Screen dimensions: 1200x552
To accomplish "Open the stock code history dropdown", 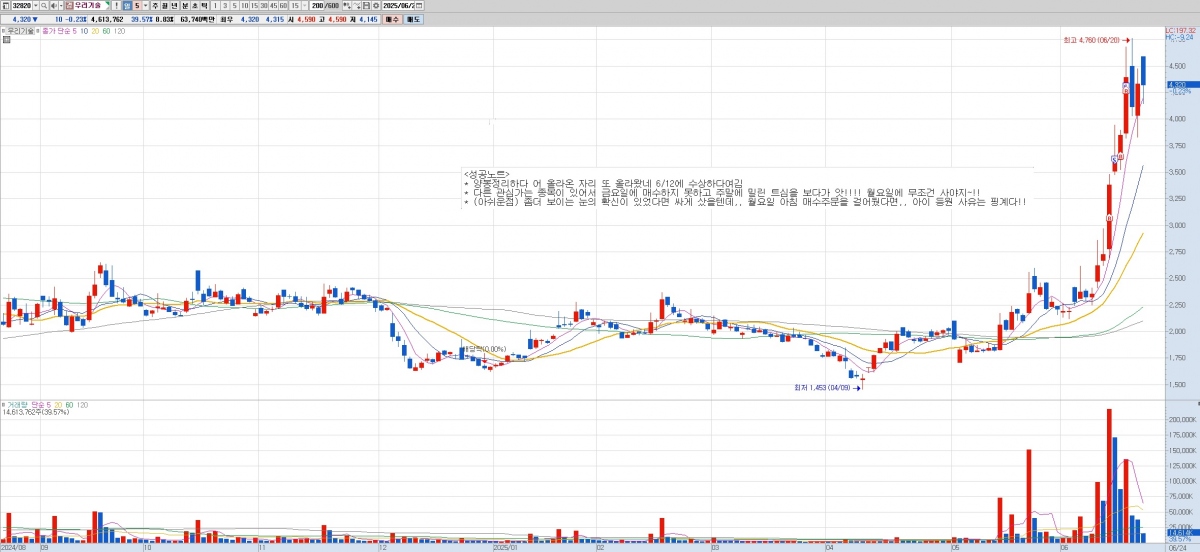I will click(35, 5).
